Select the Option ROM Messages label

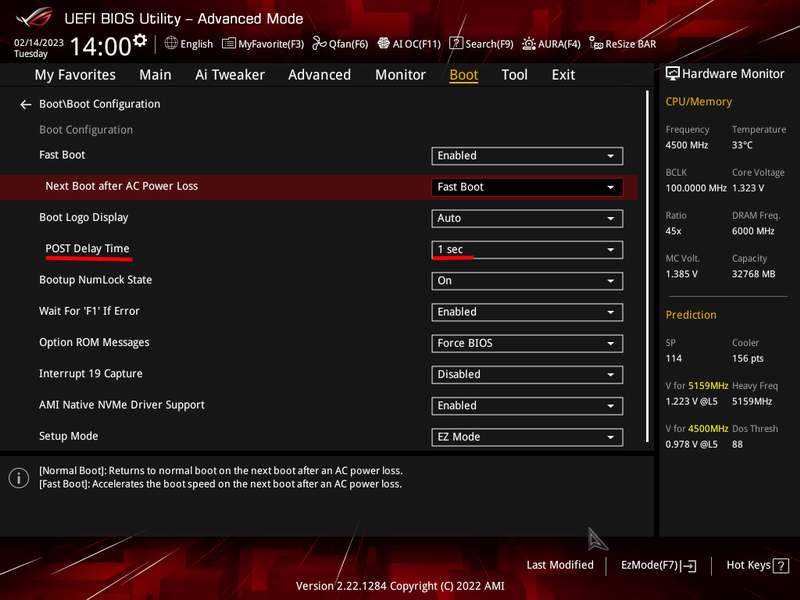pyautogui.click(x=94, y=342)
